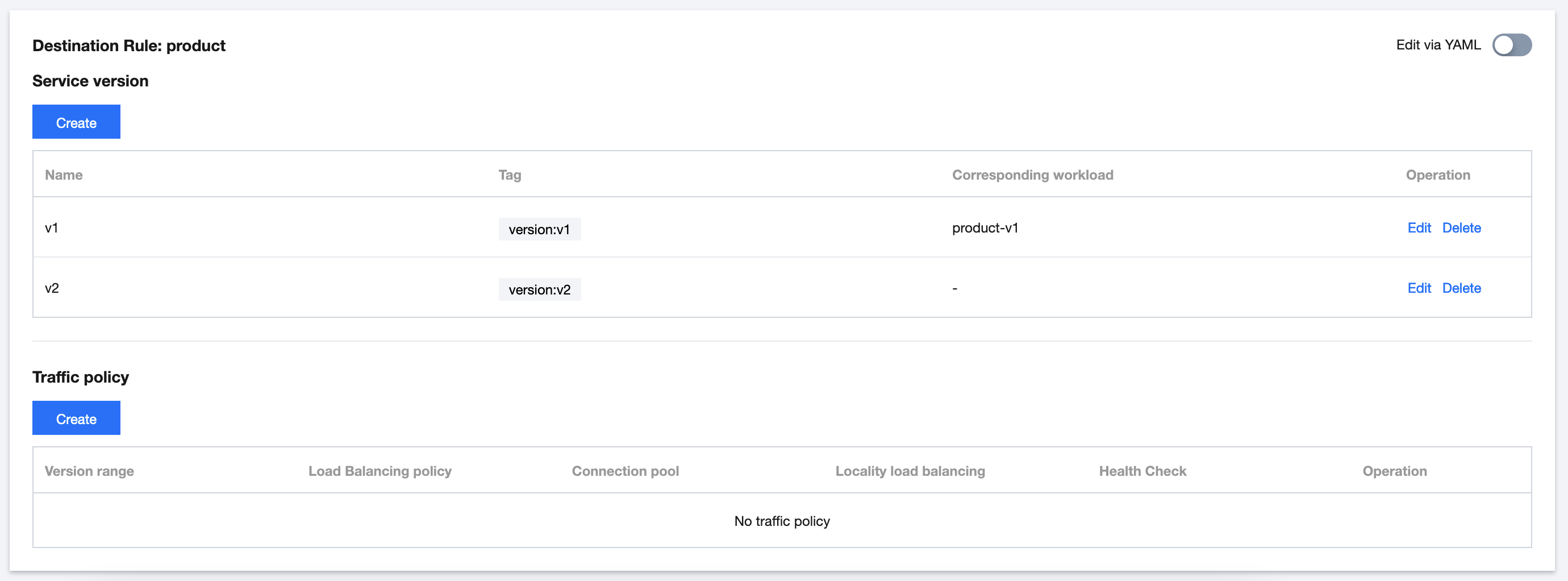Click the Destination Rule: product heading
This screenshot has width=1568, height=581.
(x=129, y=45)
